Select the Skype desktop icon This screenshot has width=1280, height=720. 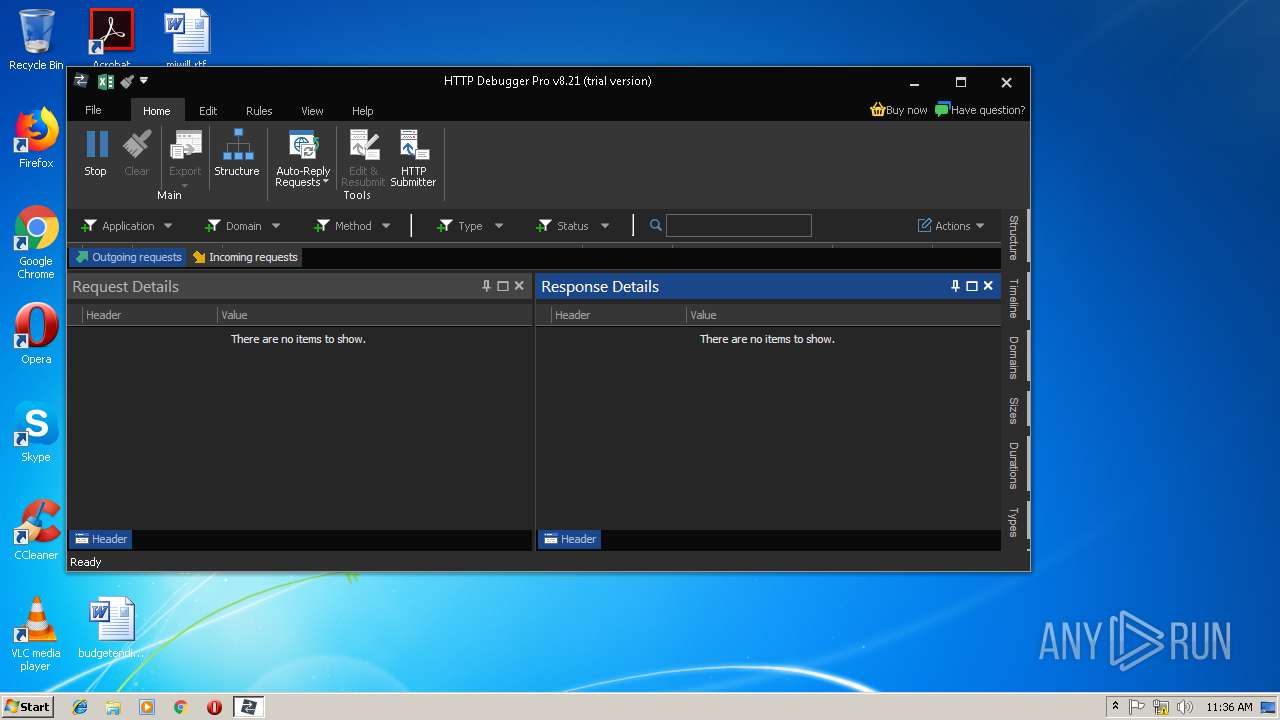tap(36, 433)
